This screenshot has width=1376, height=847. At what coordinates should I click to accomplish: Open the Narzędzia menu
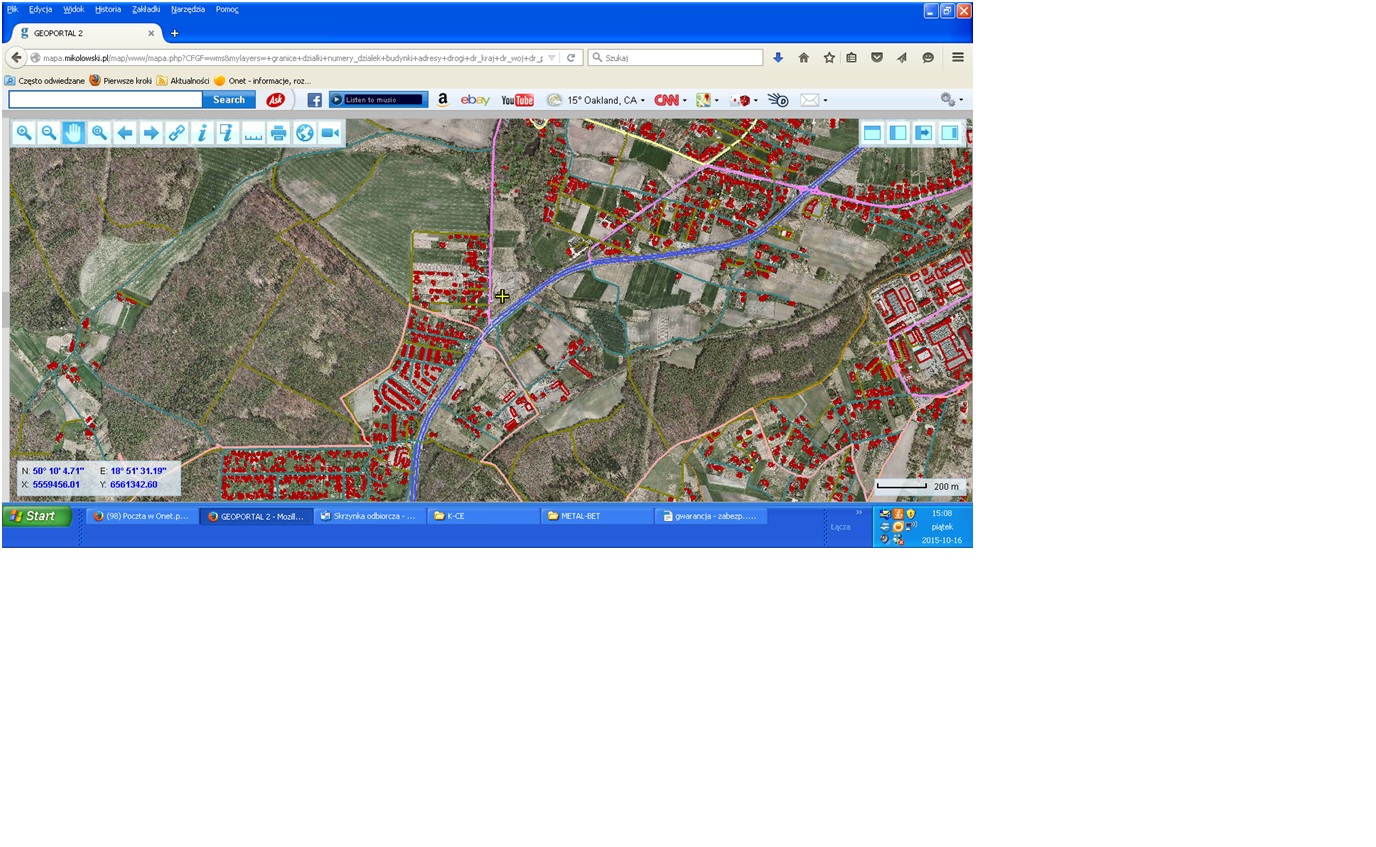coord(187,9)
